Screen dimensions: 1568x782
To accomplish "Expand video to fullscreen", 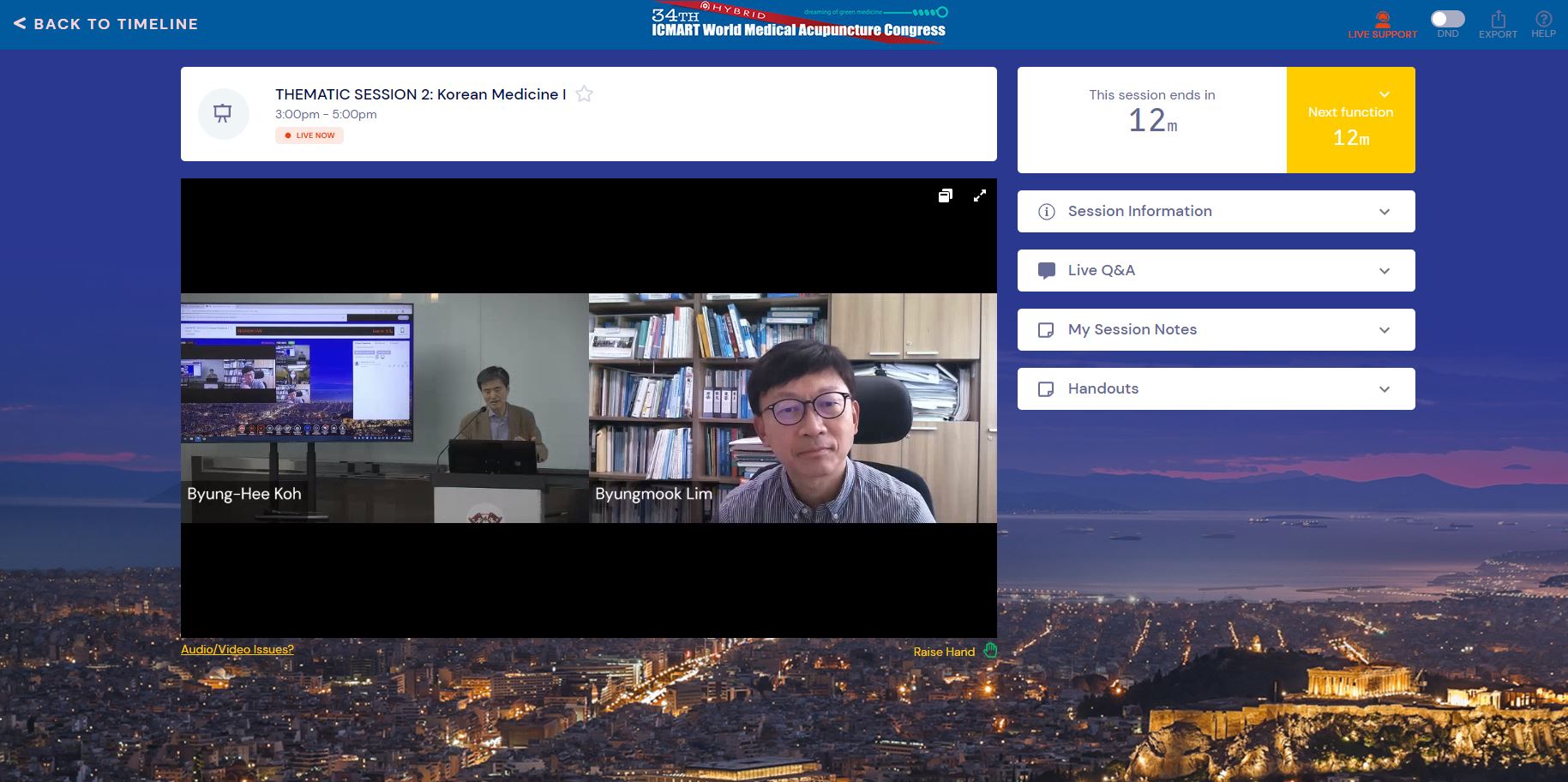I will [x=980, y=195].
